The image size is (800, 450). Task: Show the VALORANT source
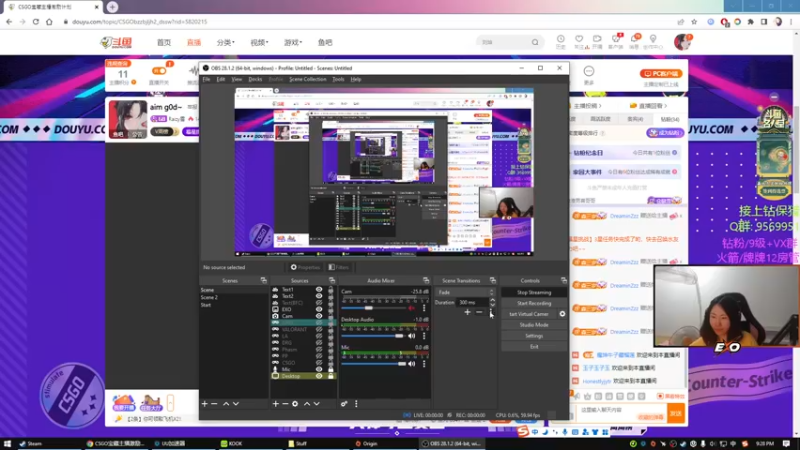[x=319, y=329]
